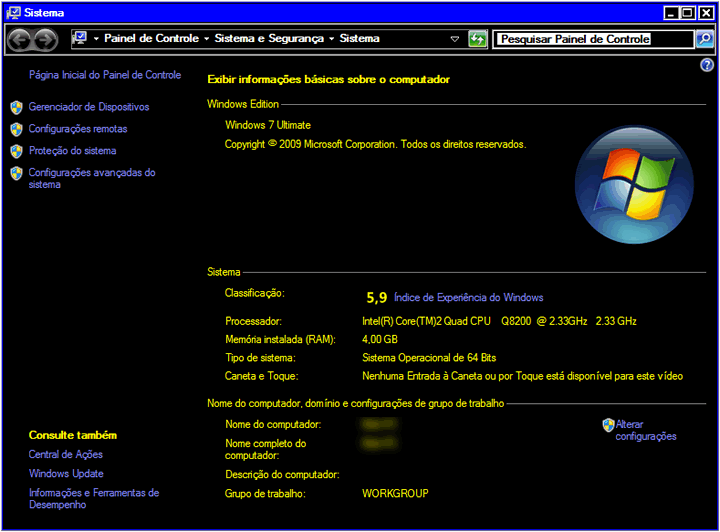Image resolution: width=720 pixels, height=532 pixels.
Task: Click shield icon beside Proteção do sistema
Action: point(17,151)
